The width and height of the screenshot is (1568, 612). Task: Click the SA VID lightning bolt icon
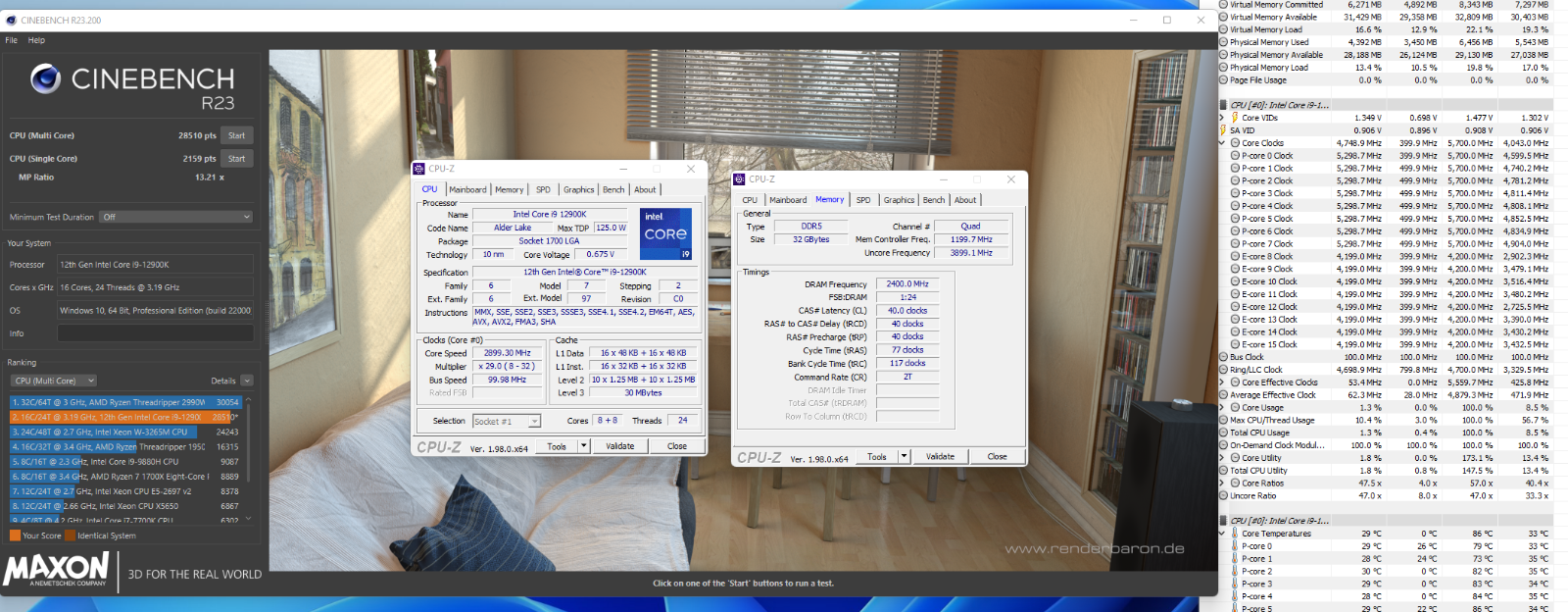click(x=1223, y=130)
